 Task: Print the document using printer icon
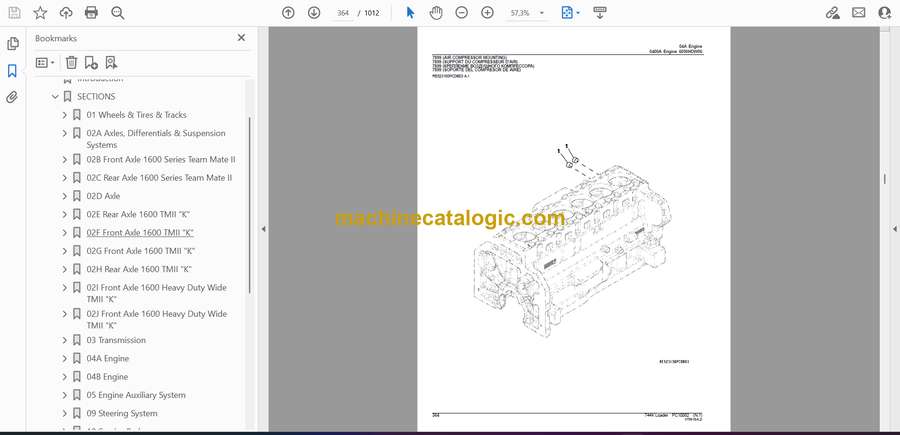coord(91,13)
